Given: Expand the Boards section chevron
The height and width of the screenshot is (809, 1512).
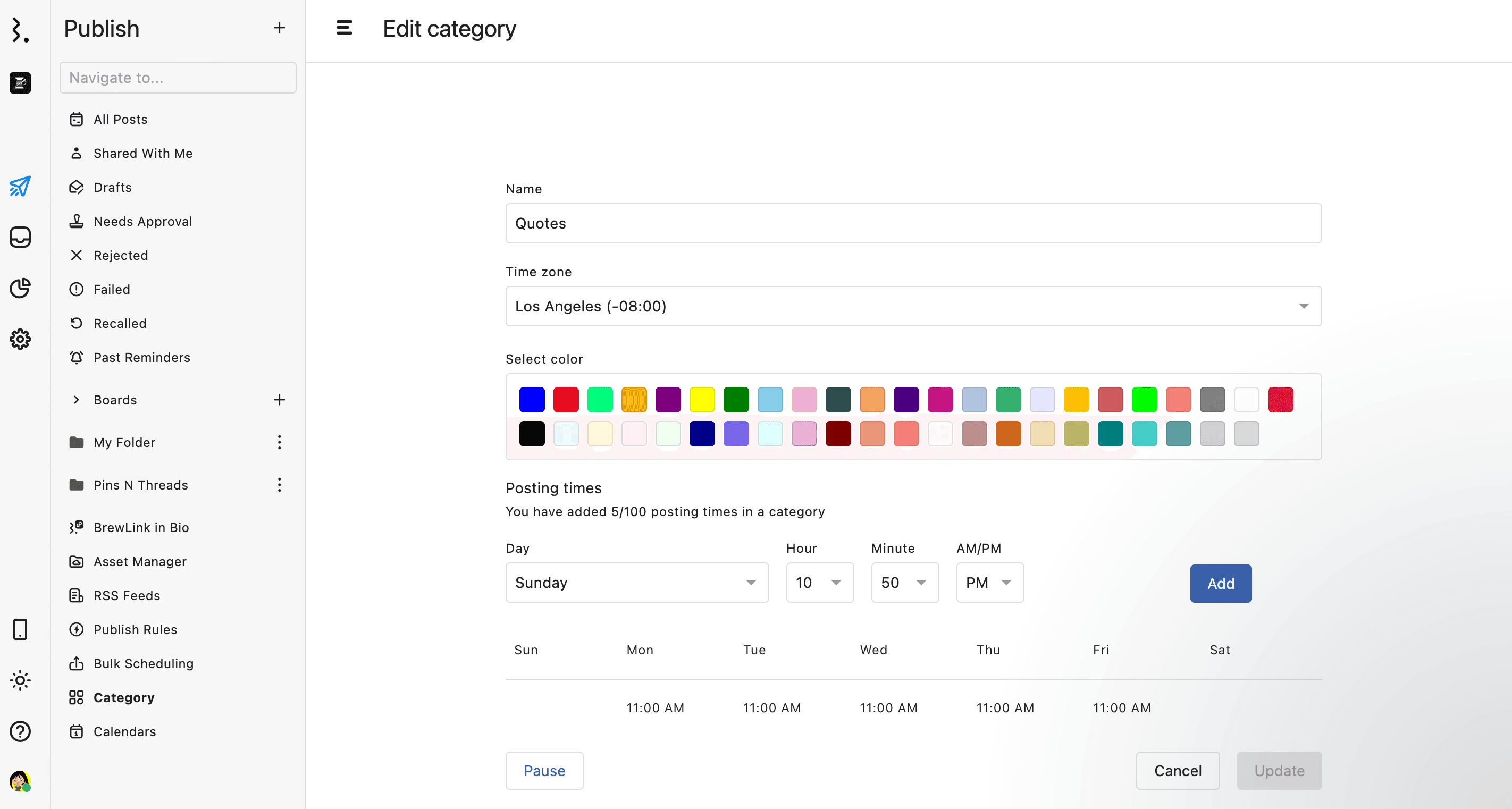Looking at the screenshot, I should 77,400.
